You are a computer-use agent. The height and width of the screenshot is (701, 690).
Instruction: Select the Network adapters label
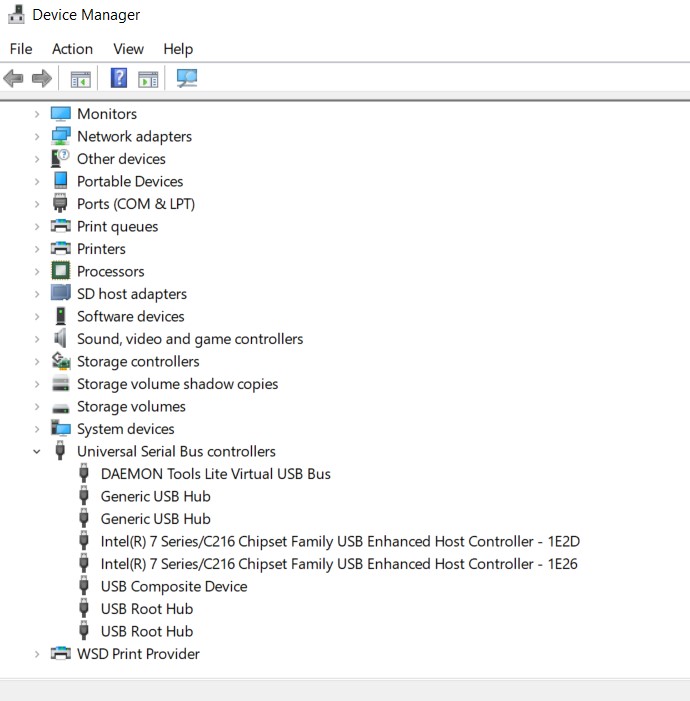(134, 136)
